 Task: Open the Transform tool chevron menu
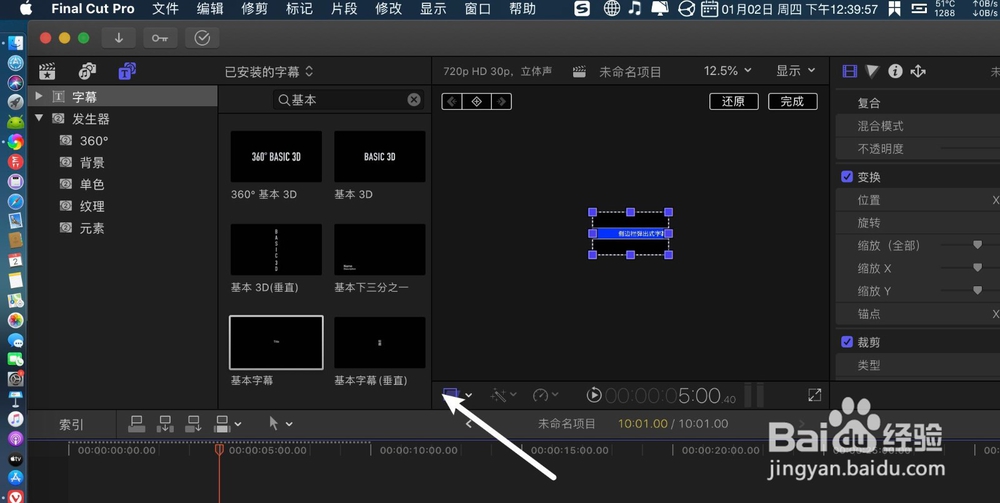coord(469,396)
